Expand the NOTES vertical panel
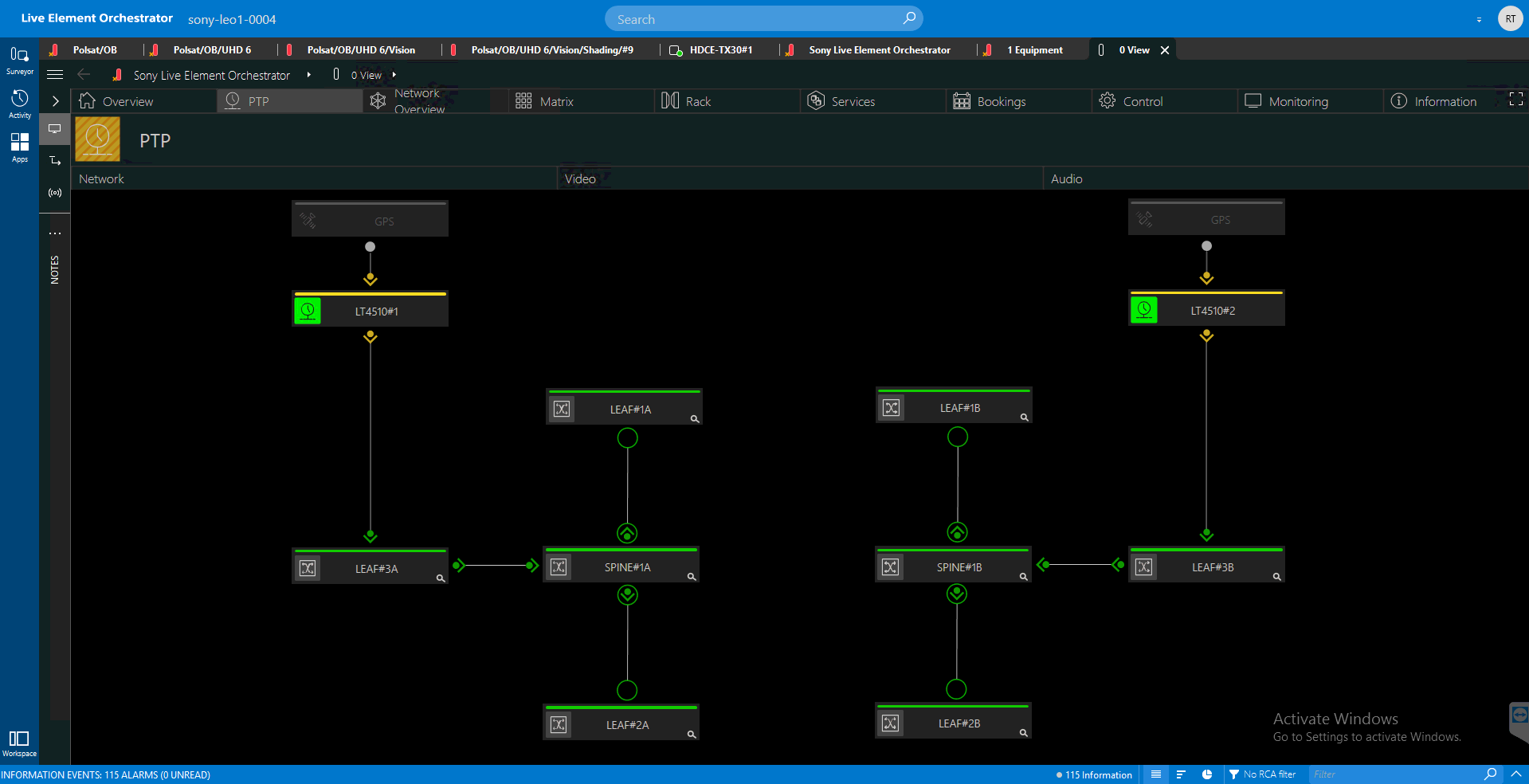The image size is (1529, 784). click(55, 270)
